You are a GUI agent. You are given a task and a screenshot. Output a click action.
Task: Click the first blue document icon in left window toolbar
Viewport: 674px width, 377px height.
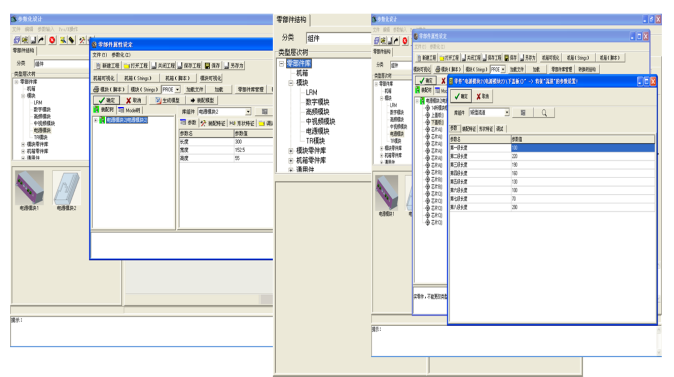coord(17,40)
